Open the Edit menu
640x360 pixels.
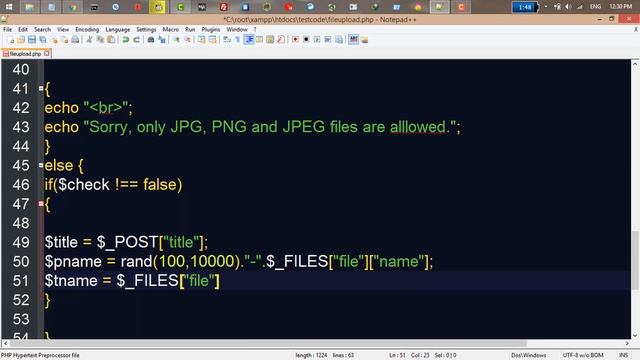pos(23,29)
